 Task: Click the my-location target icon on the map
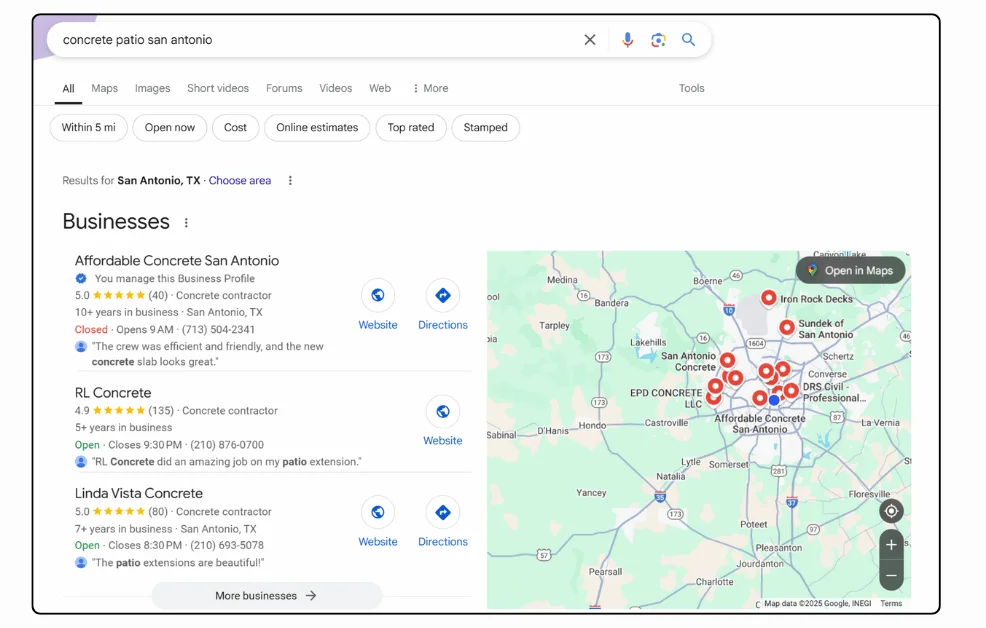click(x=891, y=511)
